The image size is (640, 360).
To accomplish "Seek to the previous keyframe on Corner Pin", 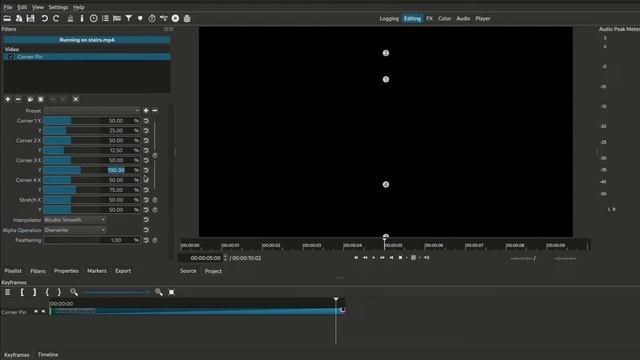I will 36,311.
